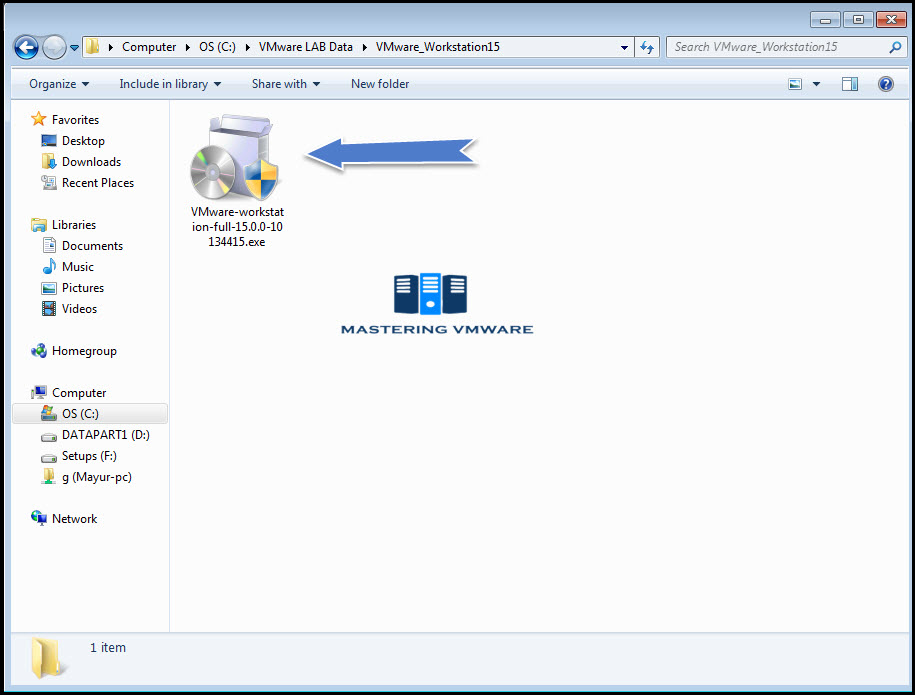Open the view options dropdown arrow
The height and width of the screenshot is (695, 915).
tap(816, 84)
